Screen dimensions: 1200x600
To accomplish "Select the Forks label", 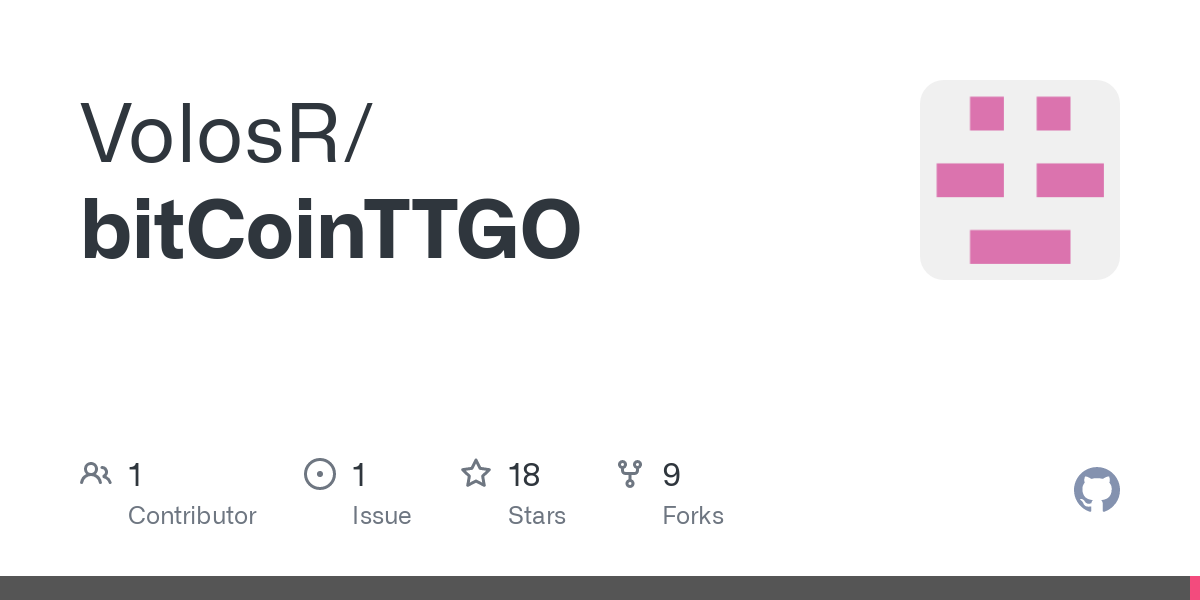I will tap(692, 516).
